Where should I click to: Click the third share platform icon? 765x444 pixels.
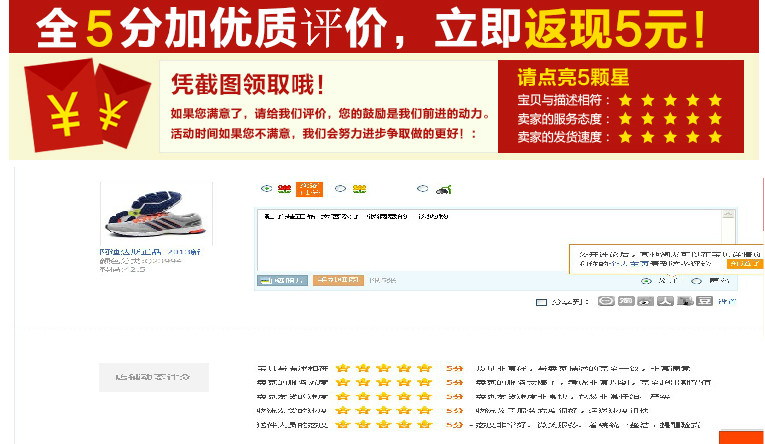coord(645,301)
